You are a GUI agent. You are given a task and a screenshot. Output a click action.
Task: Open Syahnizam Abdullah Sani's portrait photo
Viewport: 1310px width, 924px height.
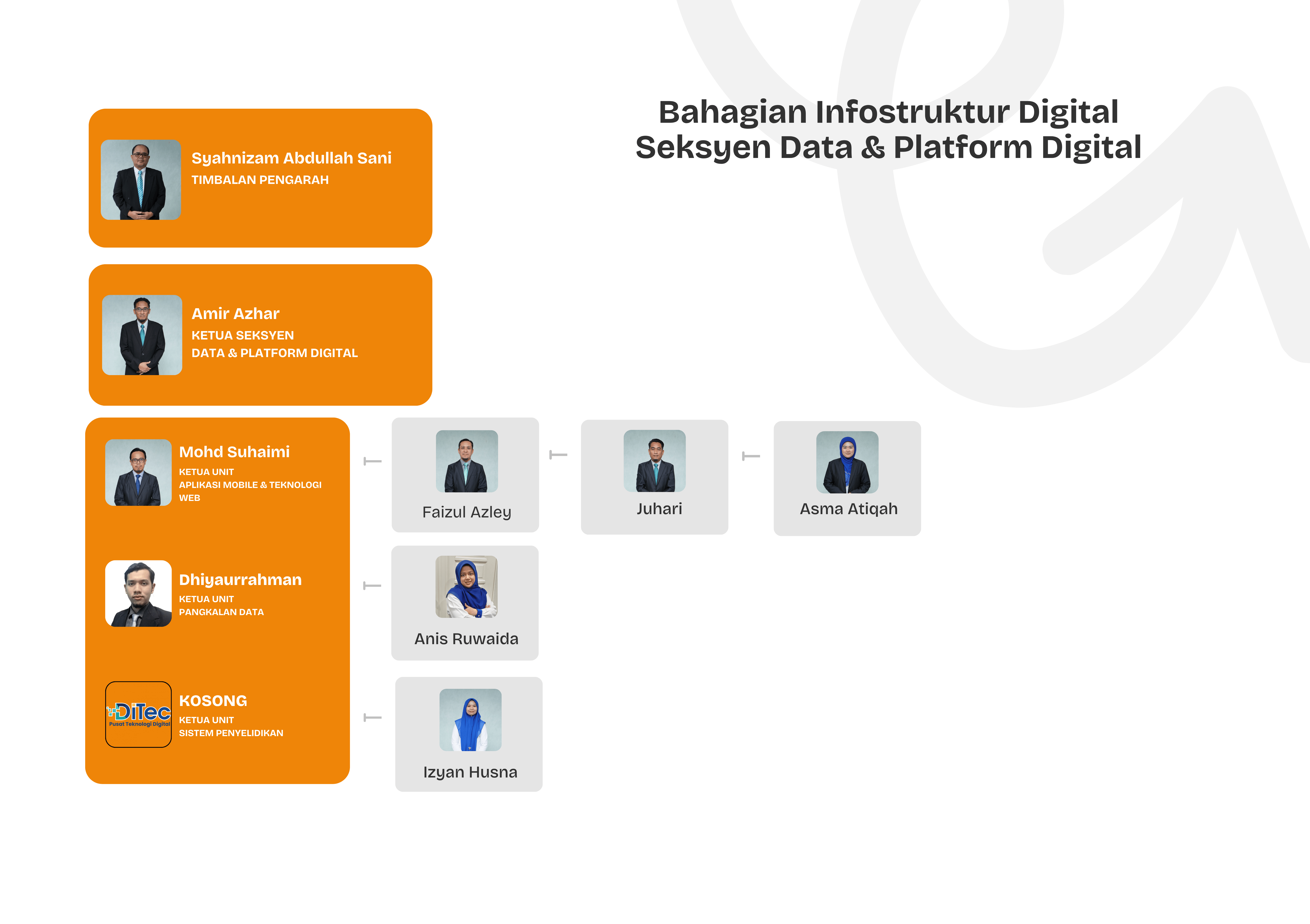[x=141, y=180]
